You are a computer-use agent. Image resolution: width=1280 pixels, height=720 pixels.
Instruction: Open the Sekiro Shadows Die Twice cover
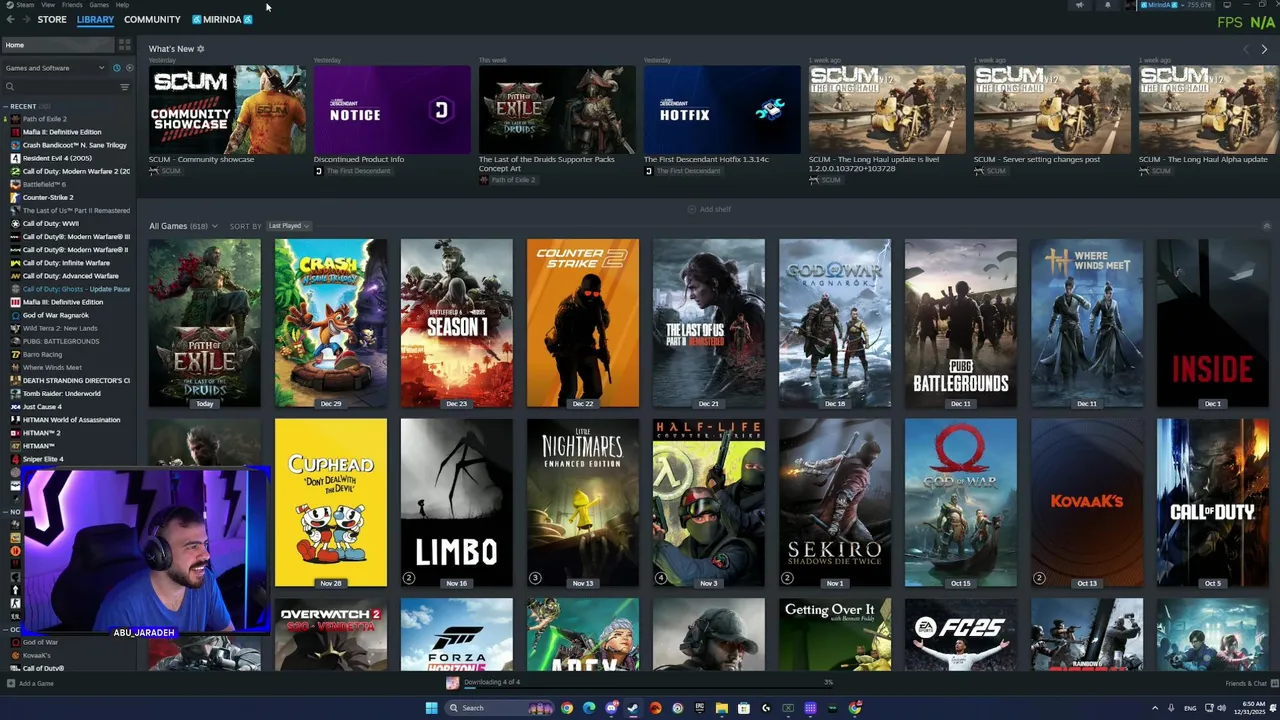835,503
